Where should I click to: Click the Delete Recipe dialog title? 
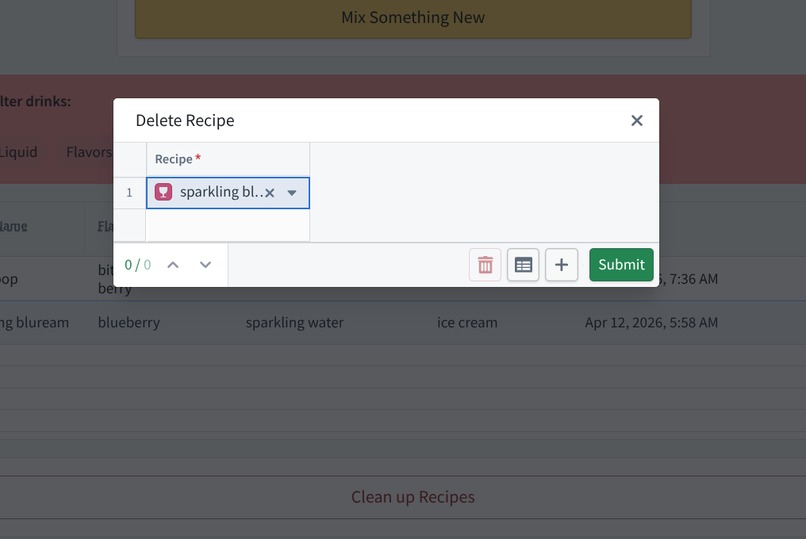coord(185,120)
